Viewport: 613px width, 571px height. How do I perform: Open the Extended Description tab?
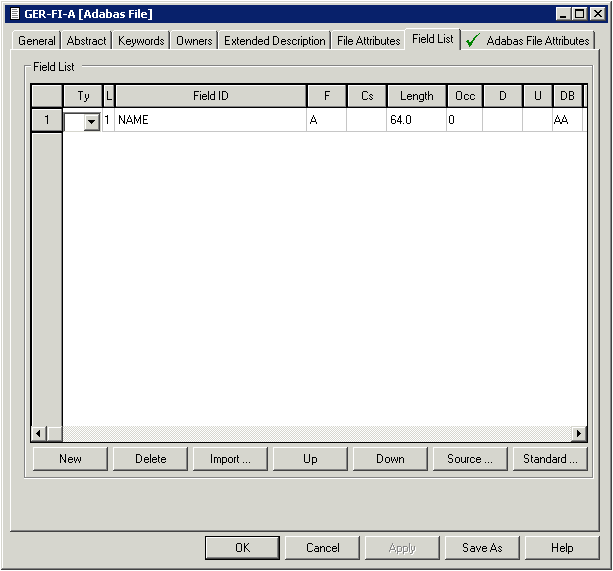coord(275,41)
